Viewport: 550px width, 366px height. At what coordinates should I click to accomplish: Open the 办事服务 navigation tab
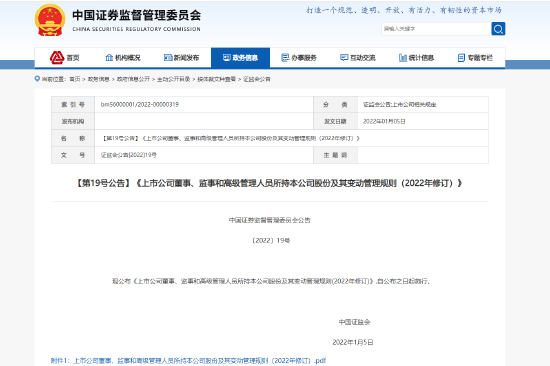tap(299, 58)
